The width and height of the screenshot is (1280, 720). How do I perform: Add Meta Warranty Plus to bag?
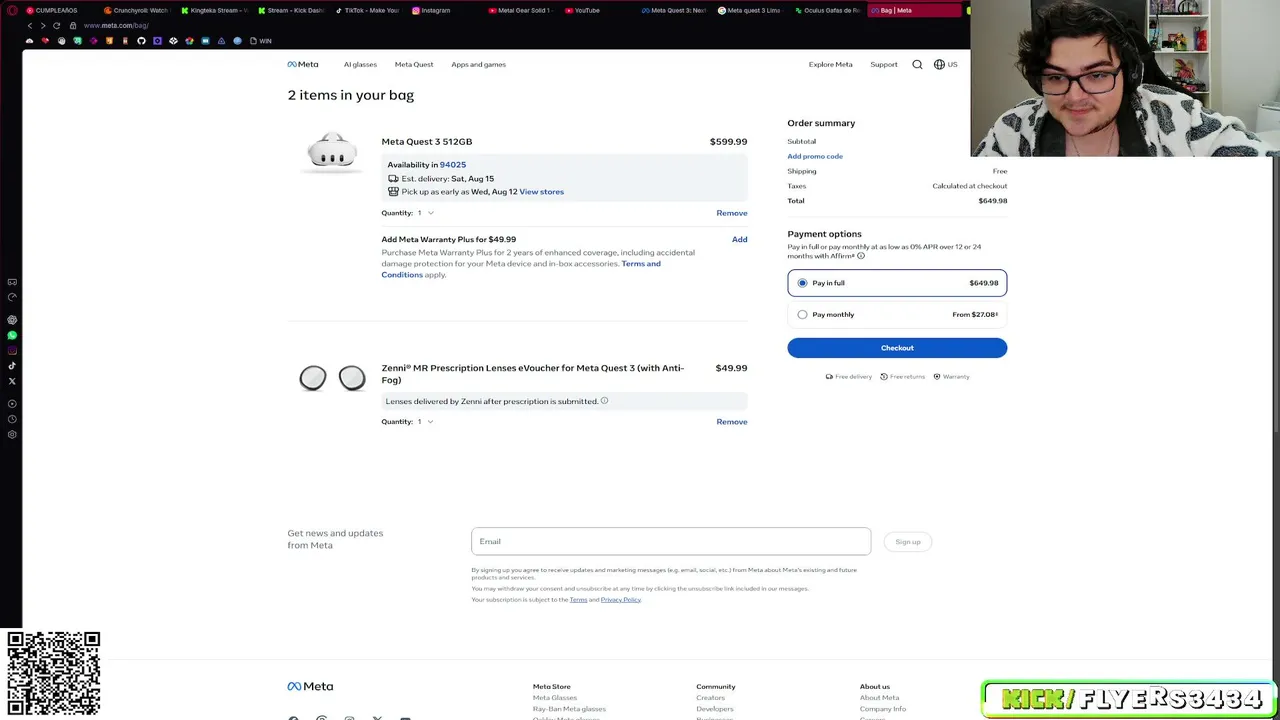[x=739, y=240]
